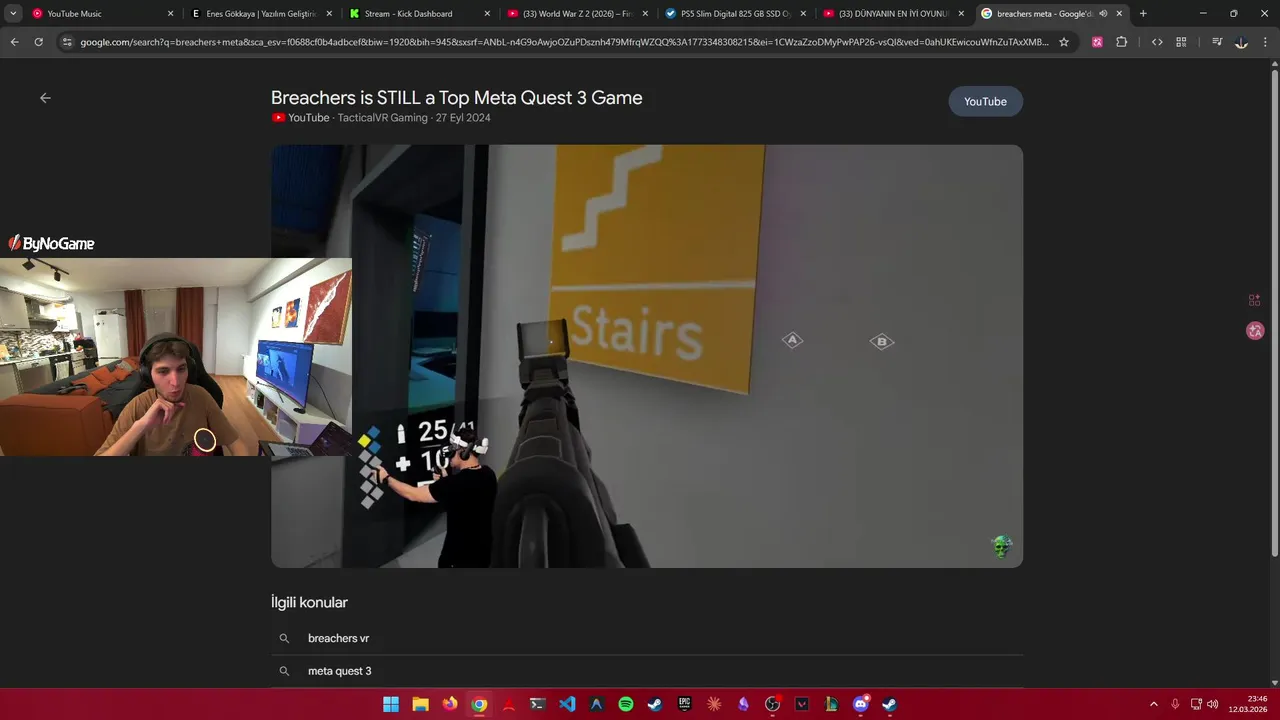Search related topic breachers vr
Screen dimensions: 1280x720
point(338,638)
